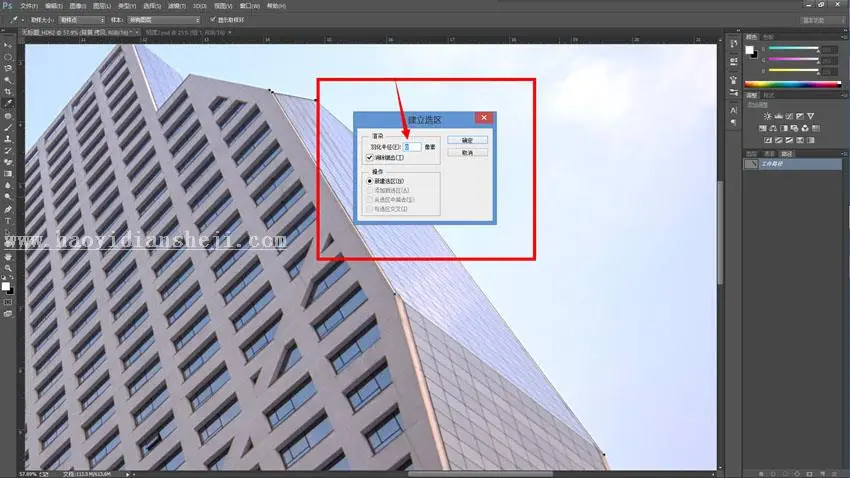This screenshot has height=478, width=850.
Task: Select the Work Path row
Action: click(x=792, y=164)
